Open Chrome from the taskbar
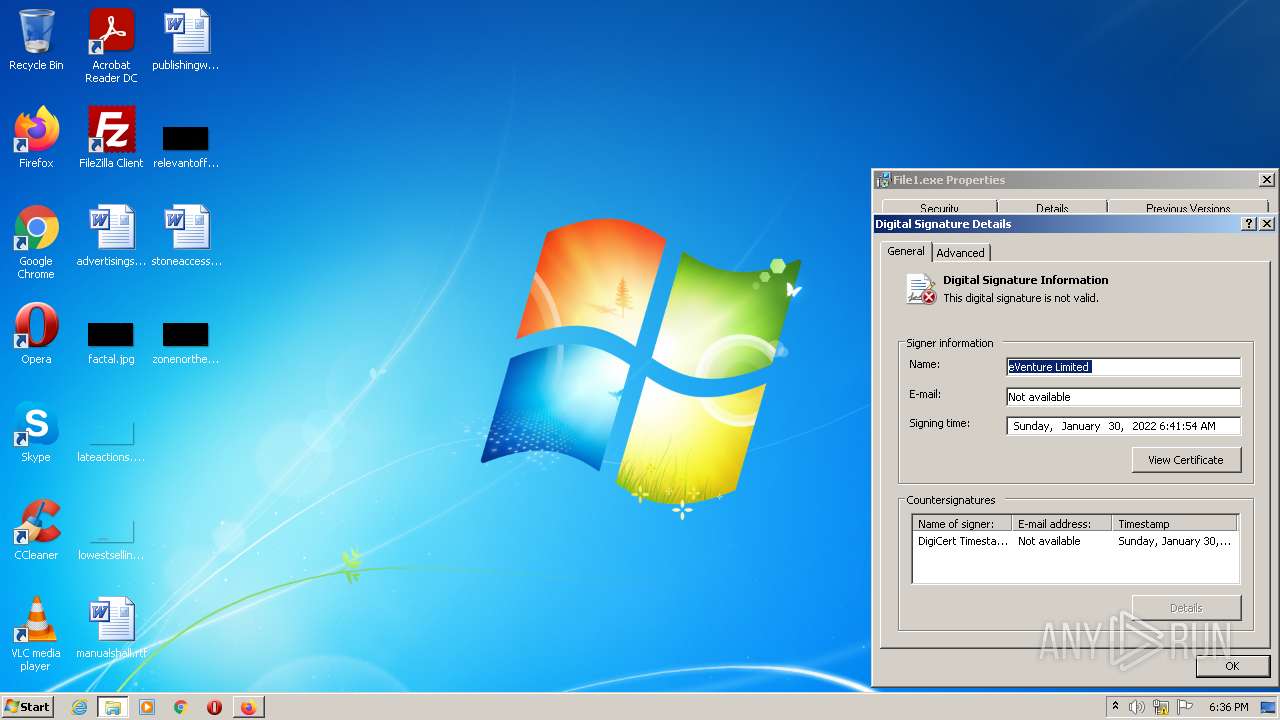Viewport: 1280px width, 720px height. coord(181,707)
